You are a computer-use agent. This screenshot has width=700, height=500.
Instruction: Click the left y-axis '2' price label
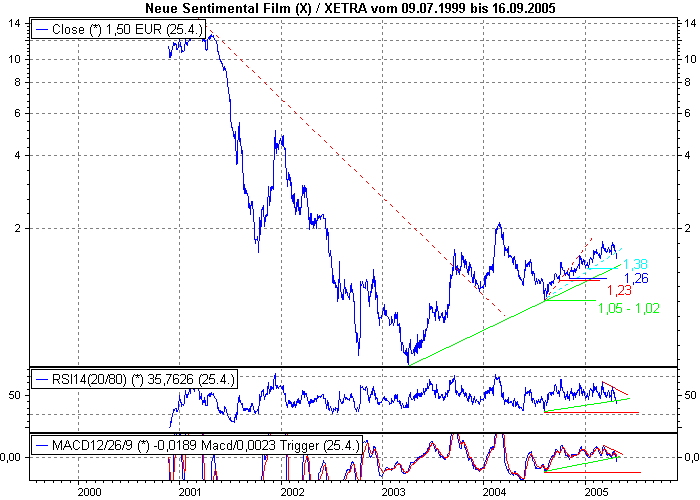17,229
